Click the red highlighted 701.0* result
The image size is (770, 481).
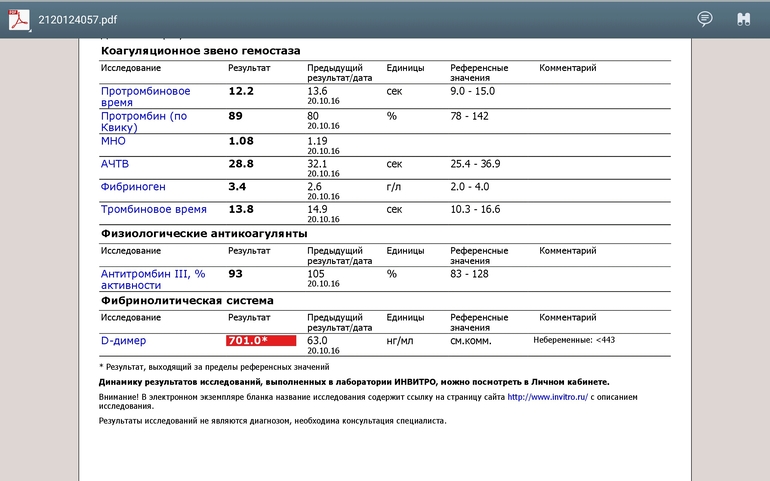click(x=260, y=341)
